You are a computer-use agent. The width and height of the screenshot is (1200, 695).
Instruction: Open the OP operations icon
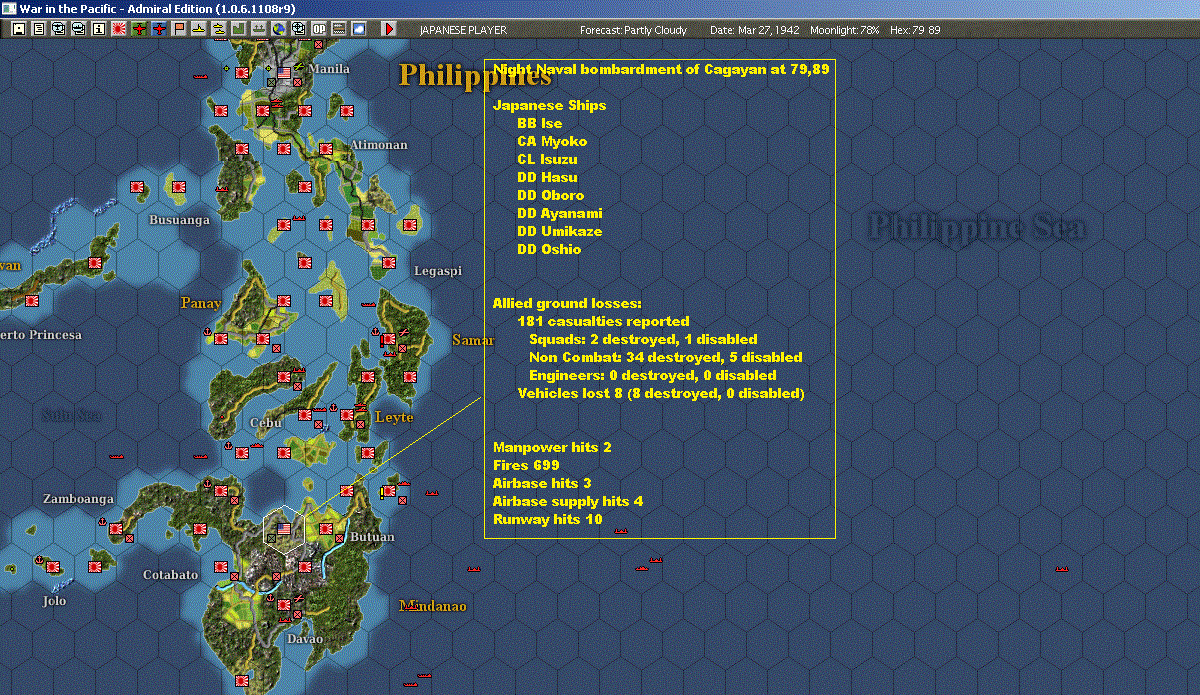pos(319,30)
